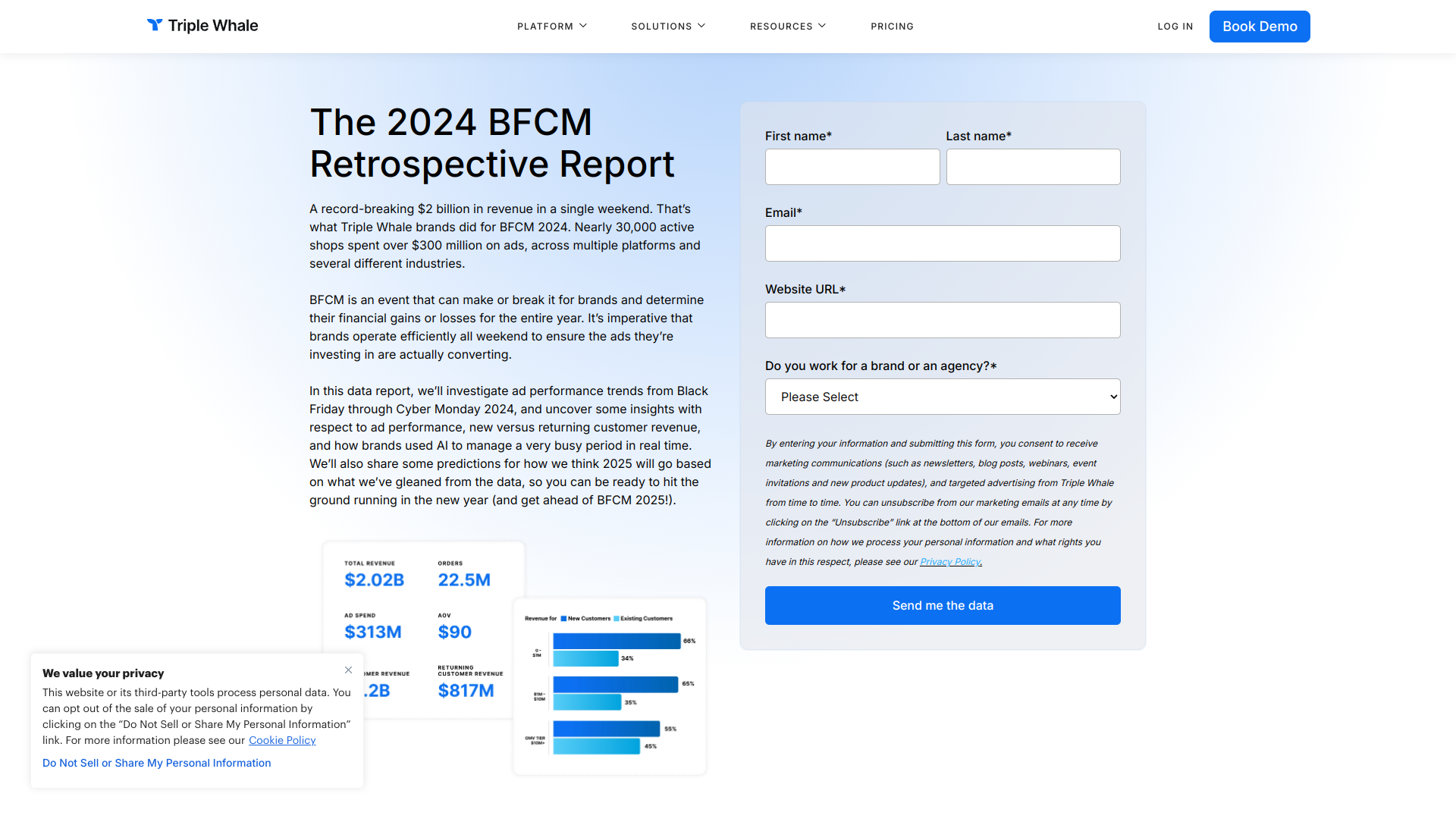1456x819 pixels.
Task: Click the $817M returning revenue value
Action: point(466,691)
